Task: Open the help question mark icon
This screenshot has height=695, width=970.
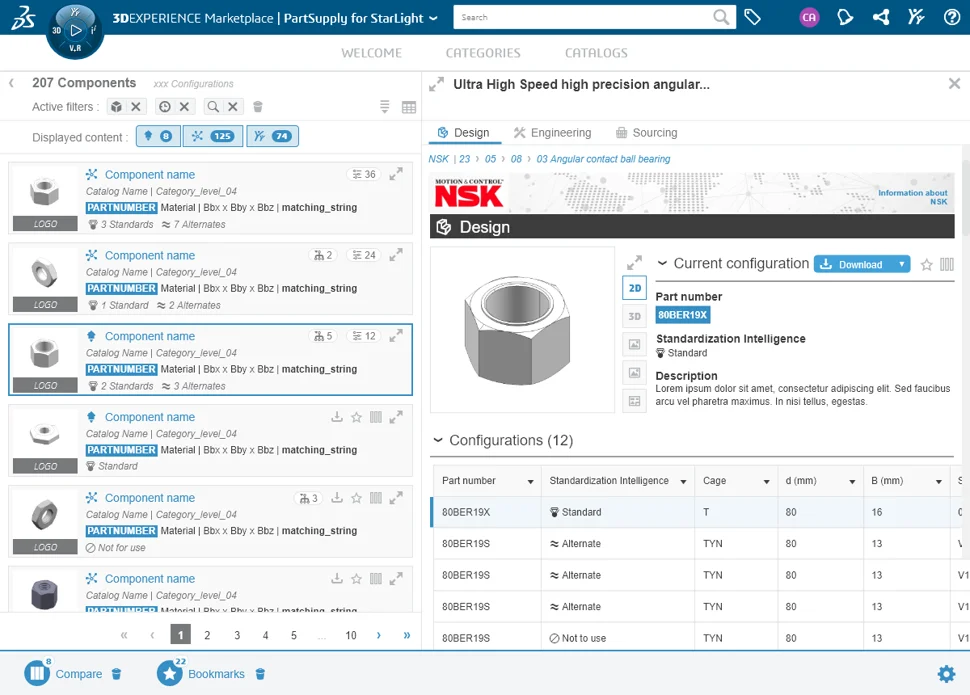Action: pyautogui.click(x=949, y=17)
